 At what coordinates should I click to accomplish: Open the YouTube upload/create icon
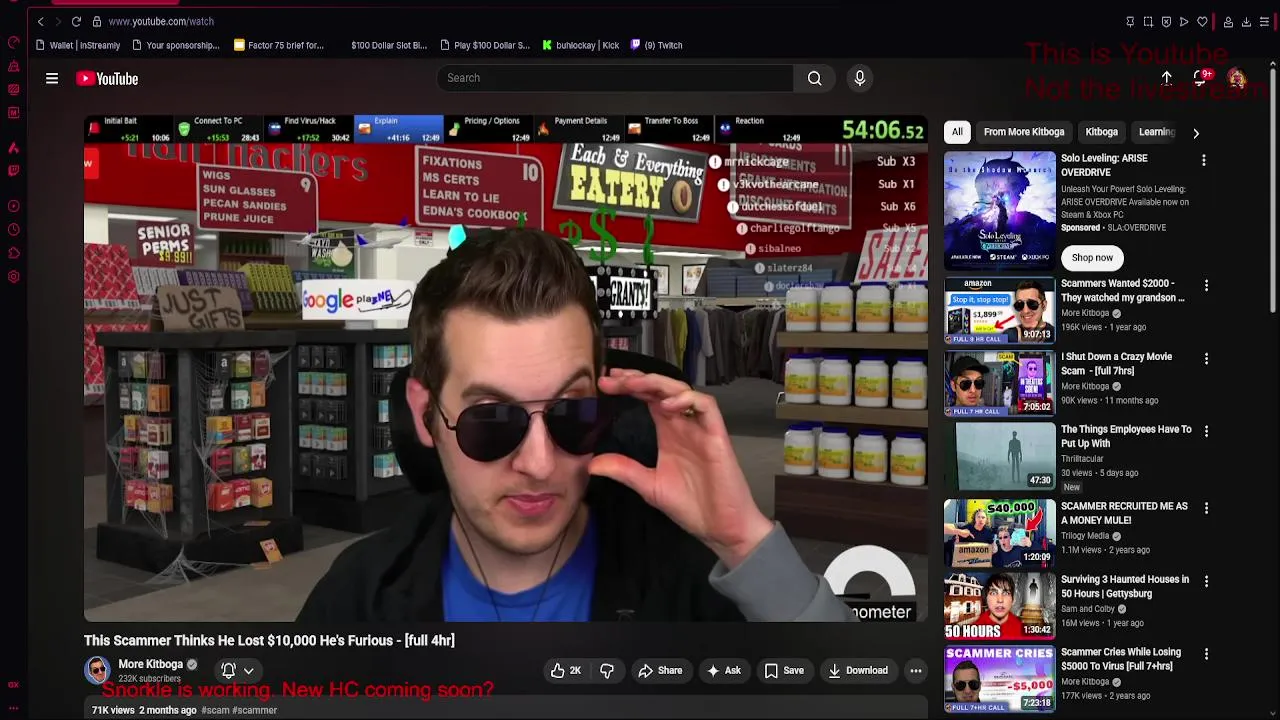tap(1166, 78)
